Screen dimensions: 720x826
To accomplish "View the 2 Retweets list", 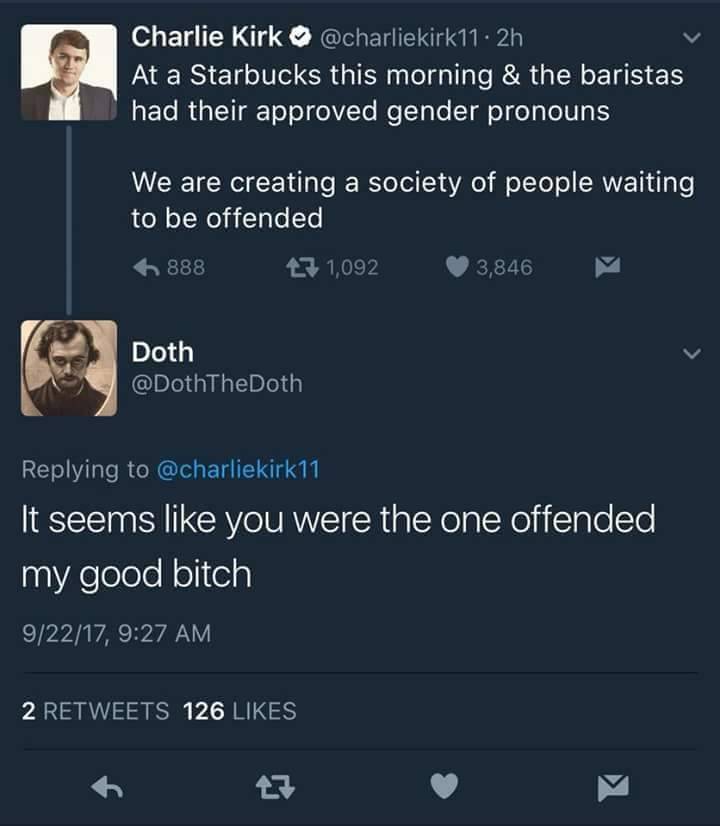I will pyautogui.click(x=96, y=711).
